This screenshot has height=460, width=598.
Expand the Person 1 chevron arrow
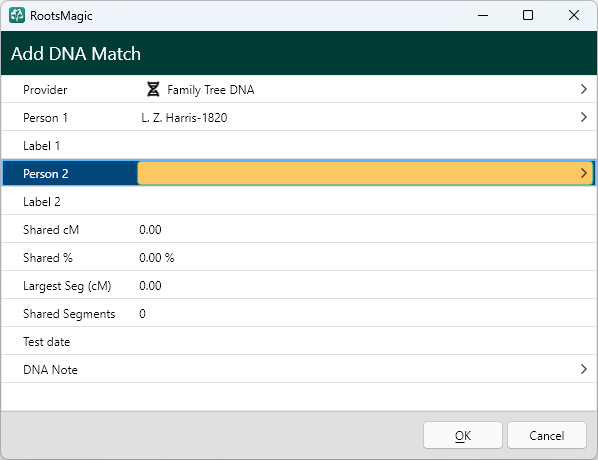tap(583, 117)
